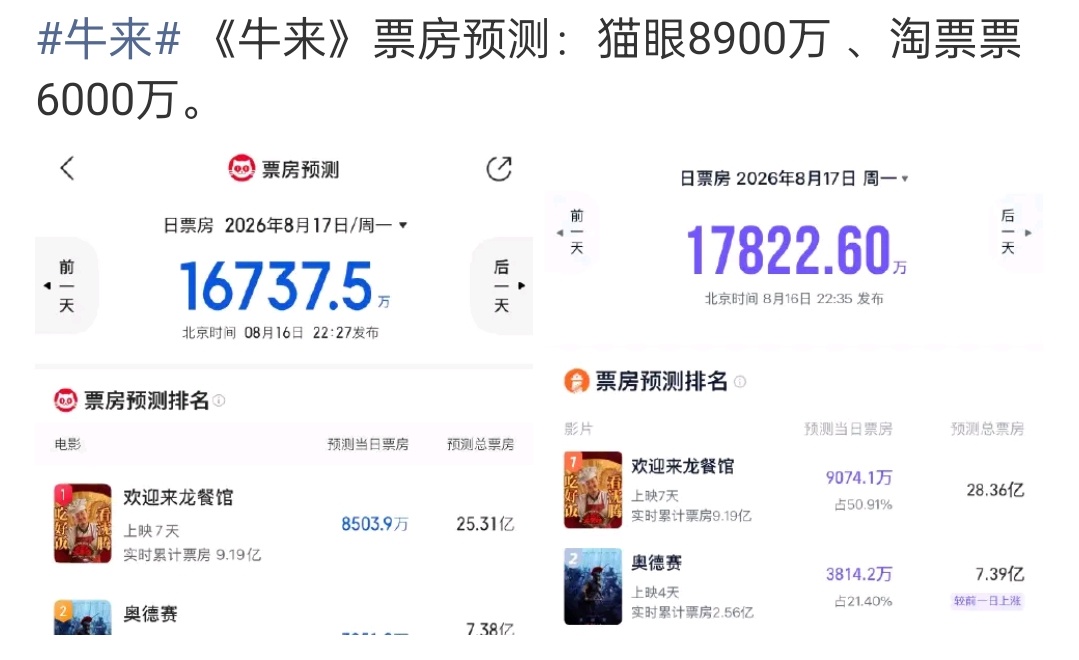Select the 8月16日 22:35 发布 timestamp
This screenshot has height=660, width=1079.
click(x=823, y=299)
